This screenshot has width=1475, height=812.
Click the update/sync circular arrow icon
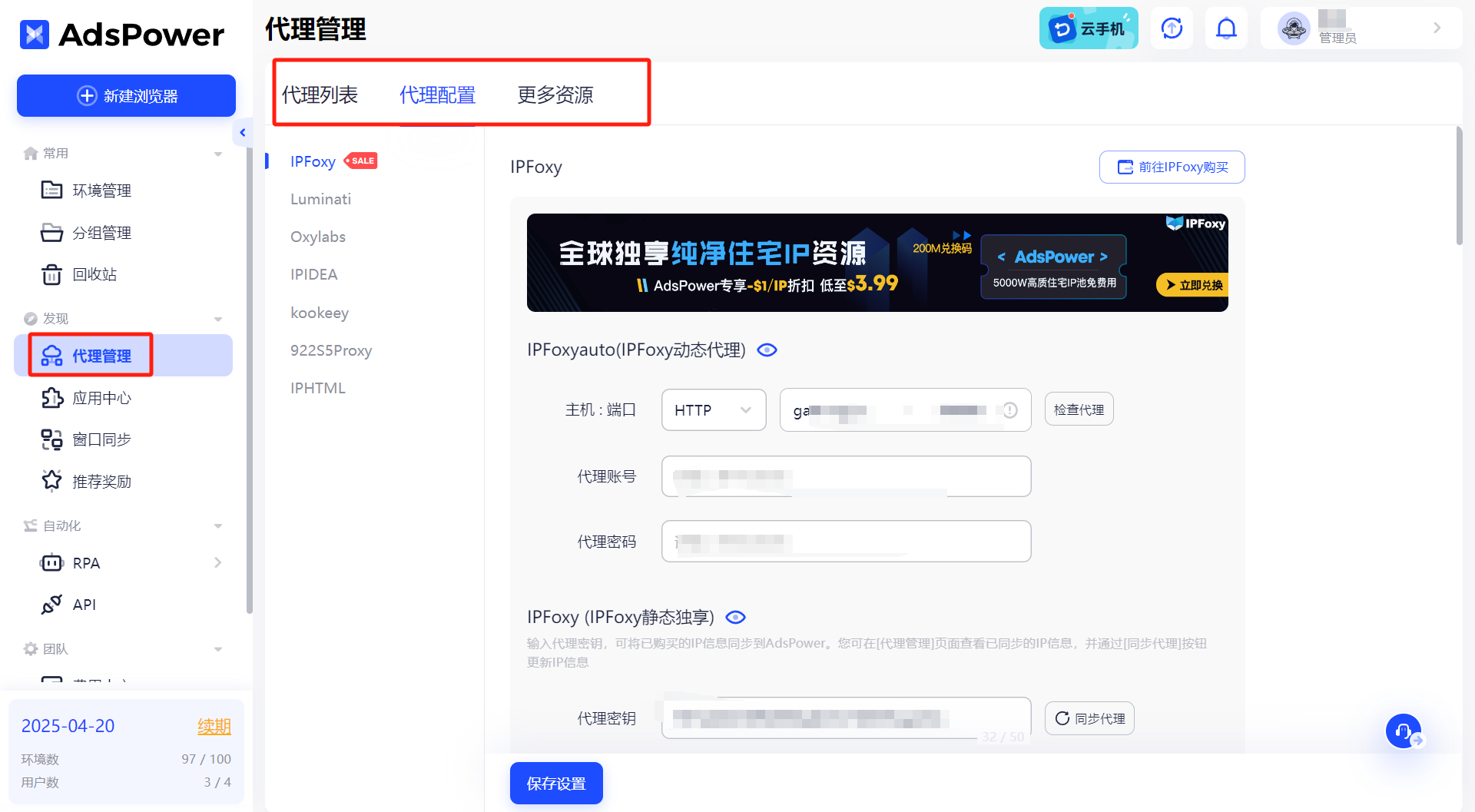pos(1172,28)
